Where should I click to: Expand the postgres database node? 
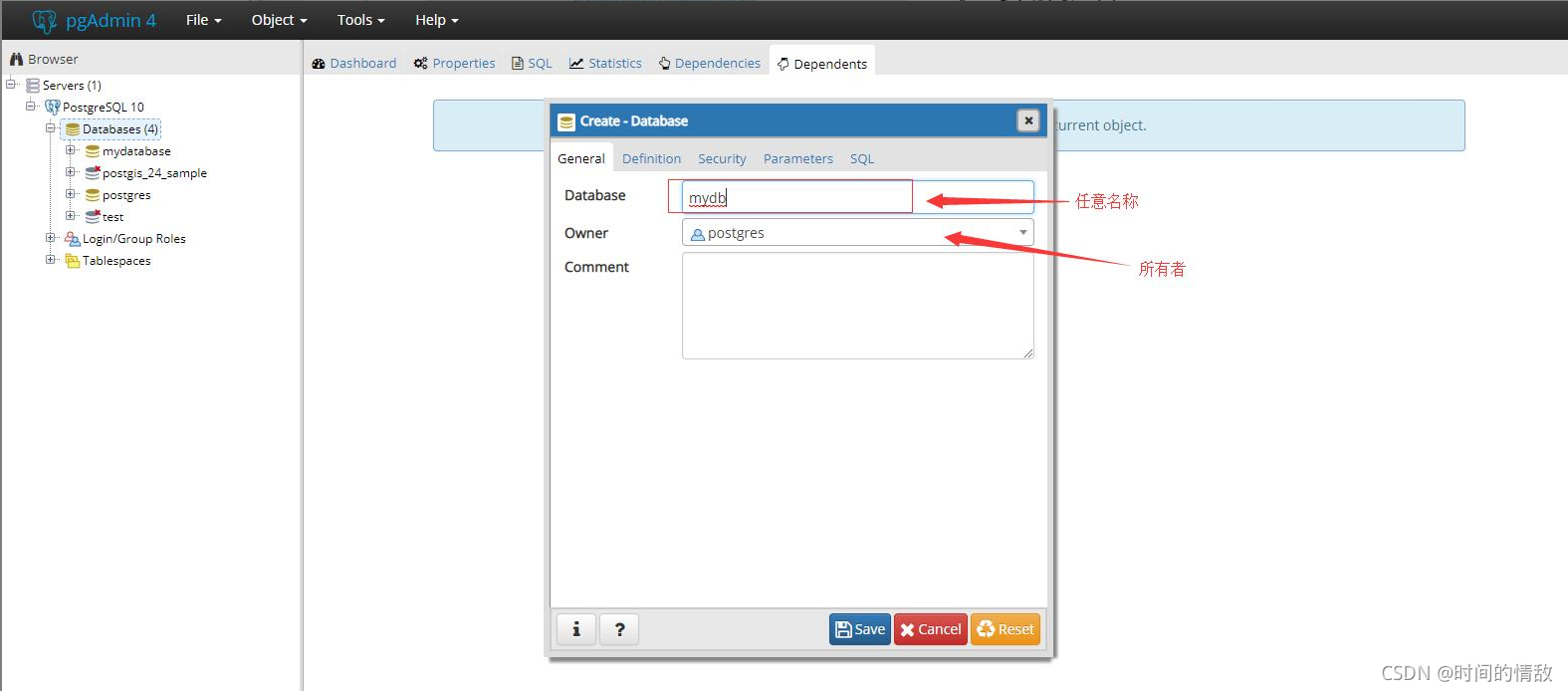(70, 194)
